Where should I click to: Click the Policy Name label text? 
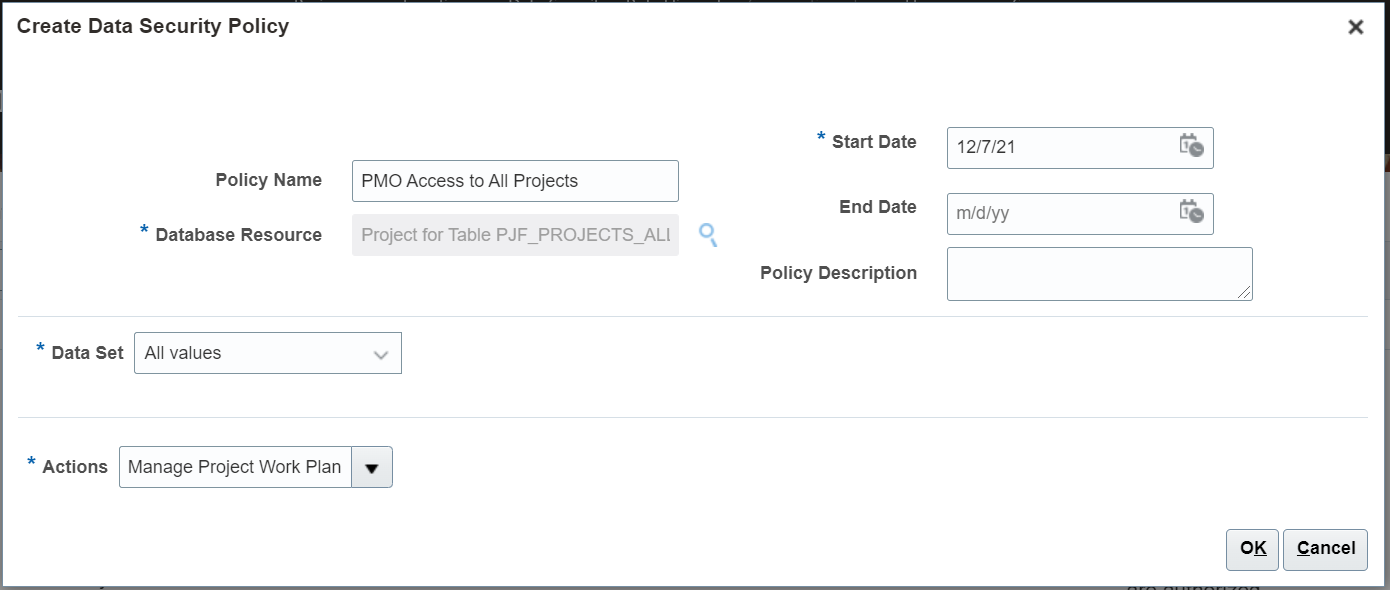pos(269,180)
